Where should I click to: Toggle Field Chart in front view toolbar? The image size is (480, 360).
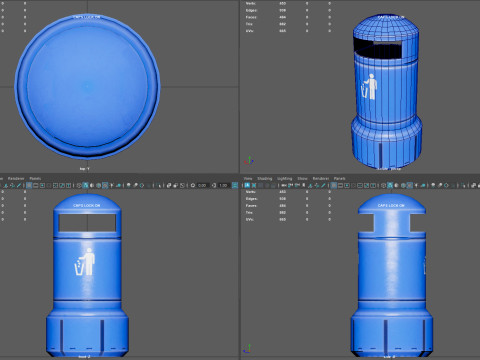(x=55, y=185)
